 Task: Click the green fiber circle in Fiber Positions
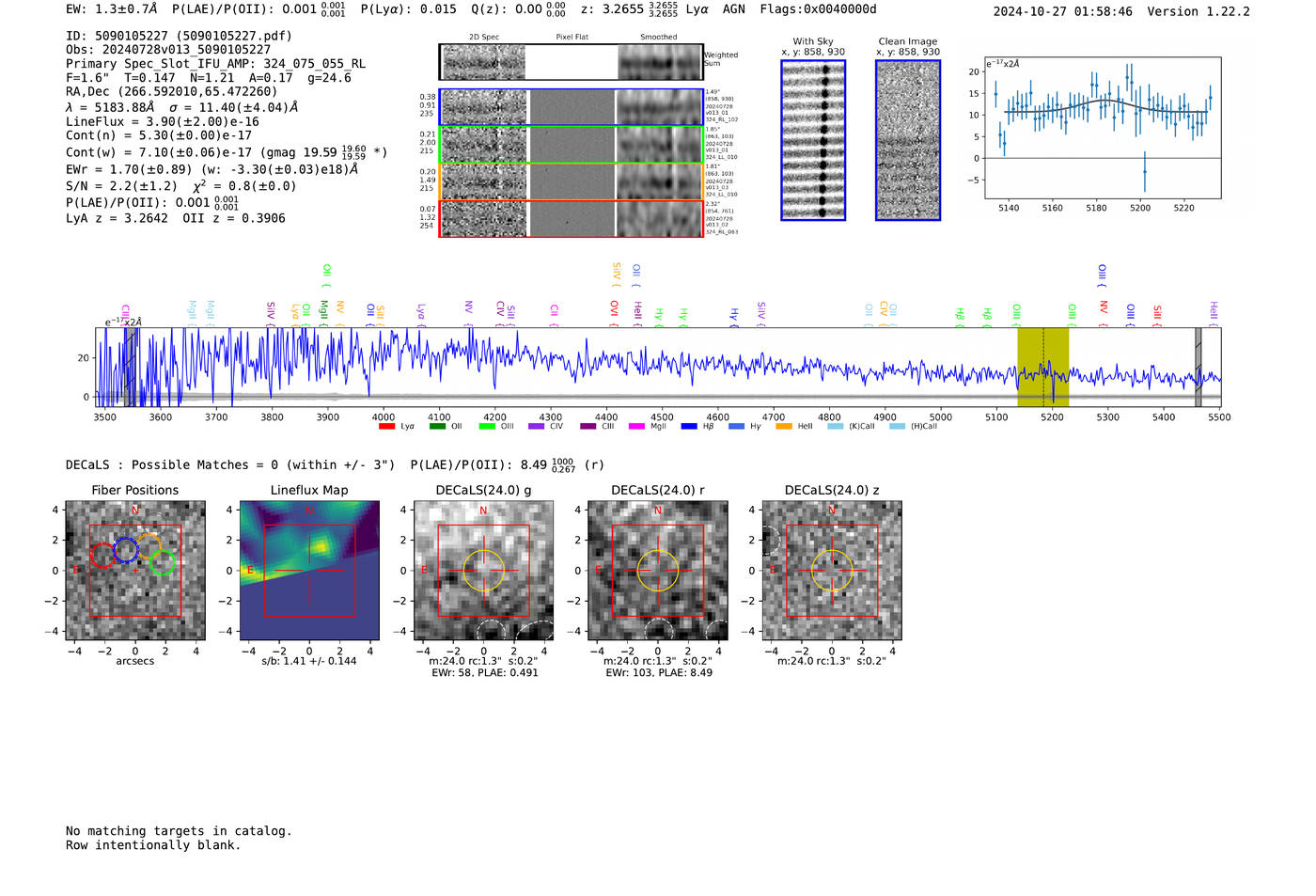click(x=163, y=562)
